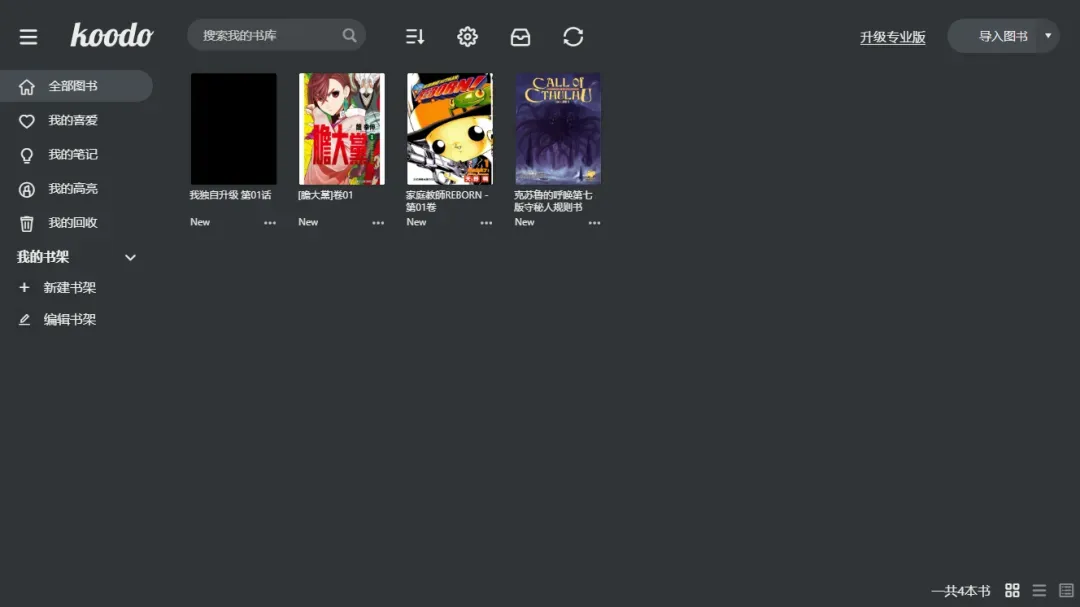Viewport: 1080px width, 607px height.
Task: Switch to grid card view mode
Action: point(1012,591)
